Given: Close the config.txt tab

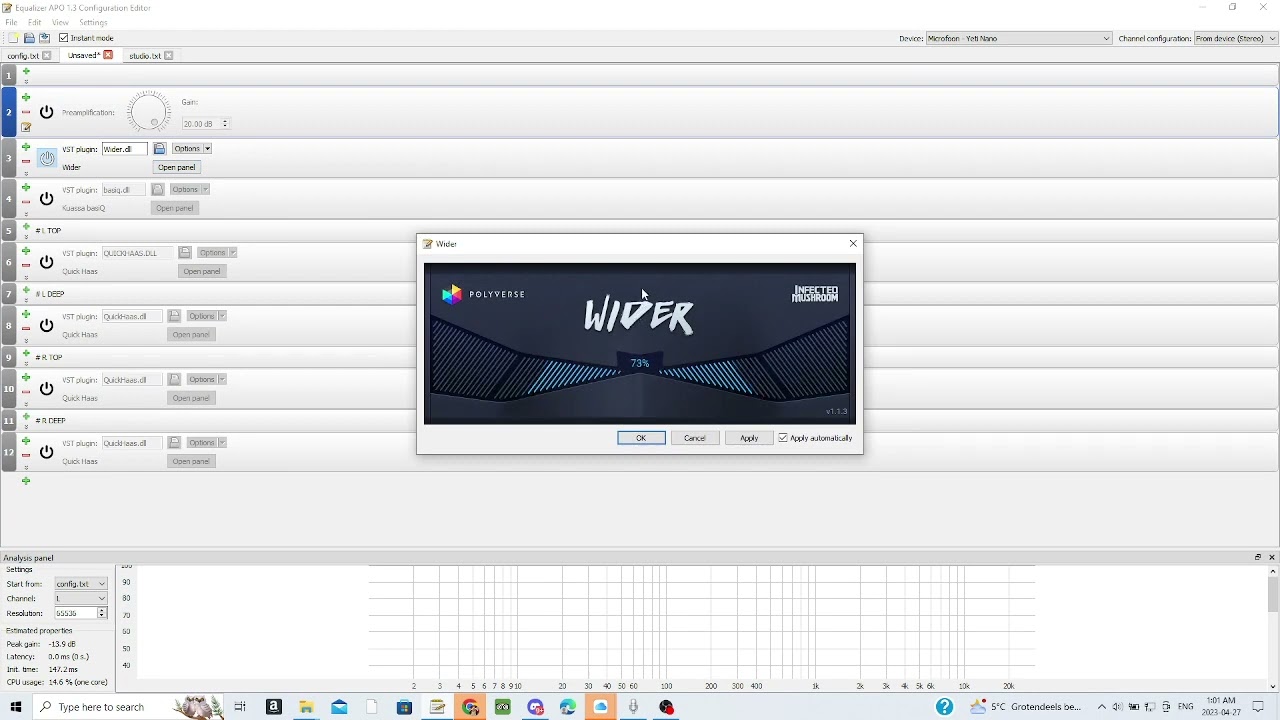Looking at the screenshot, I should click(46, 56).
